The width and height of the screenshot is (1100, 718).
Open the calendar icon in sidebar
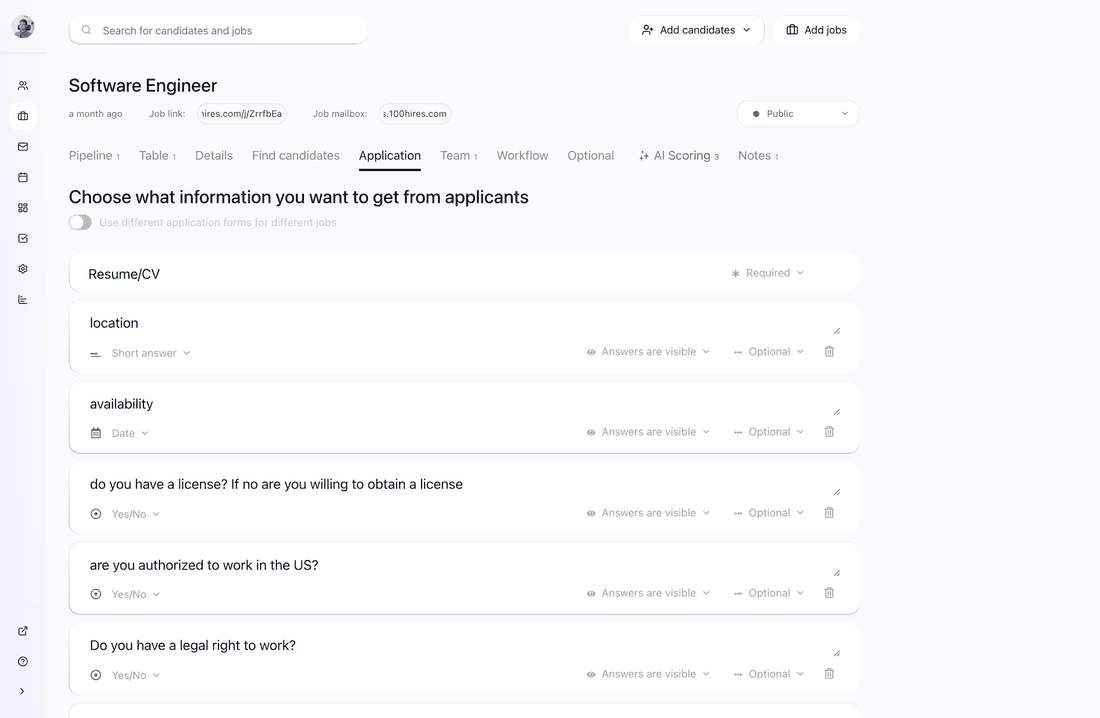[x=22, y=178]
